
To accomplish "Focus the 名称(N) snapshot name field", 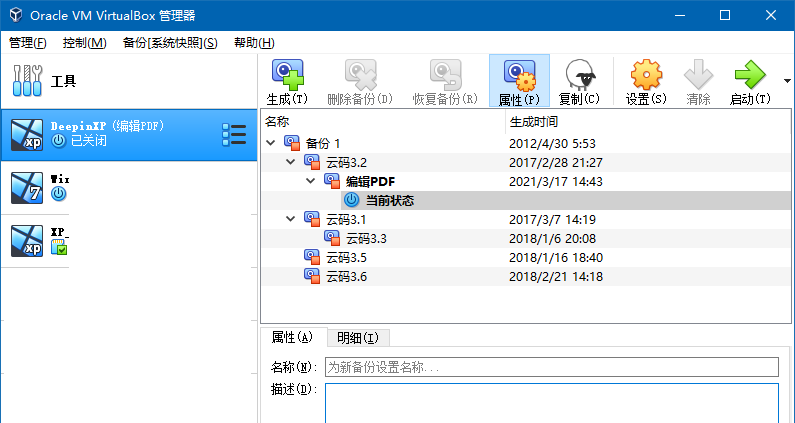I will point(552,367).
